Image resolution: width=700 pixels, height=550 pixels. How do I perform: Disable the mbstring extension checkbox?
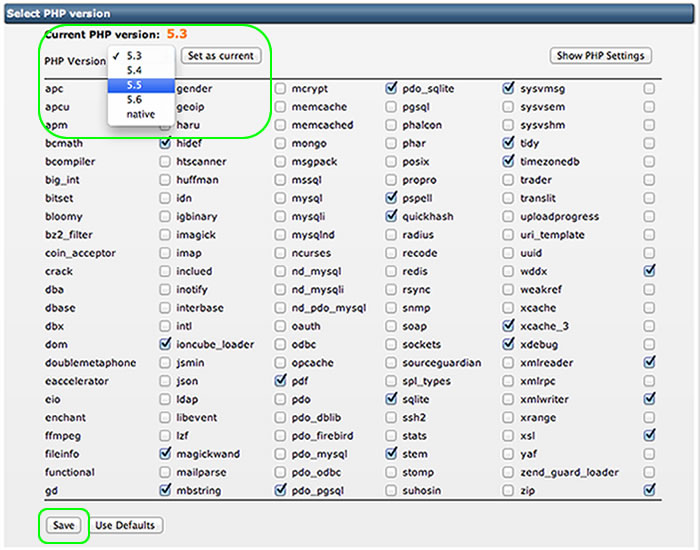(x=280, y=490)
